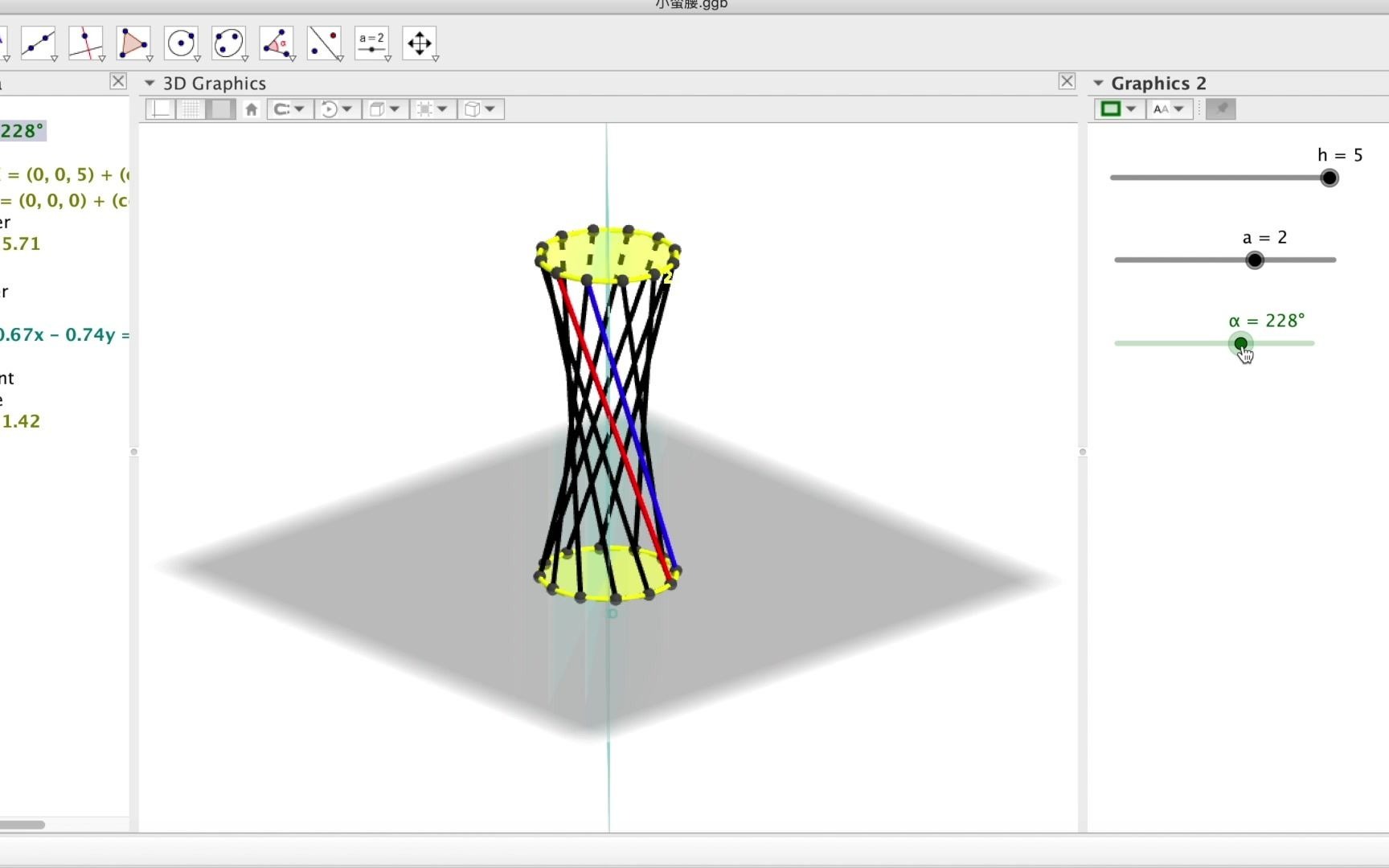The width and height of the screenshot is (1389, 868).
Task: Select the 0.67x − 0.74y equation entry
Action: (64, 334)
